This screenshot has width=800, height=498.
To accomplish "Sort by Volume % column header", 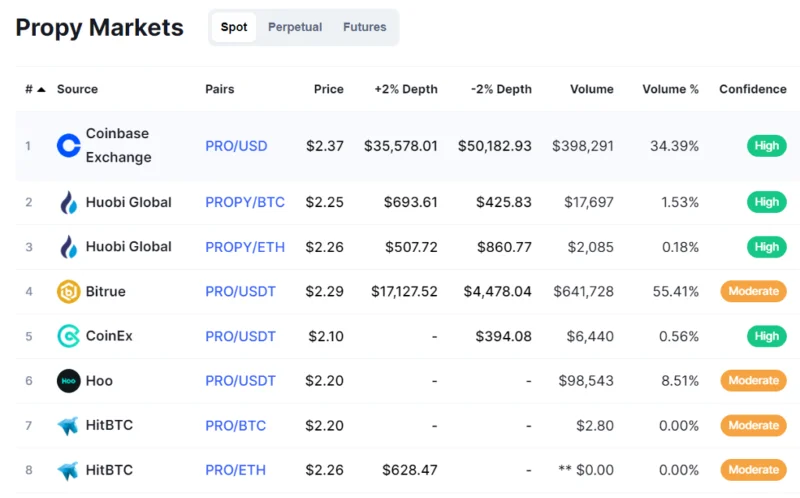I will pos(670,89).
